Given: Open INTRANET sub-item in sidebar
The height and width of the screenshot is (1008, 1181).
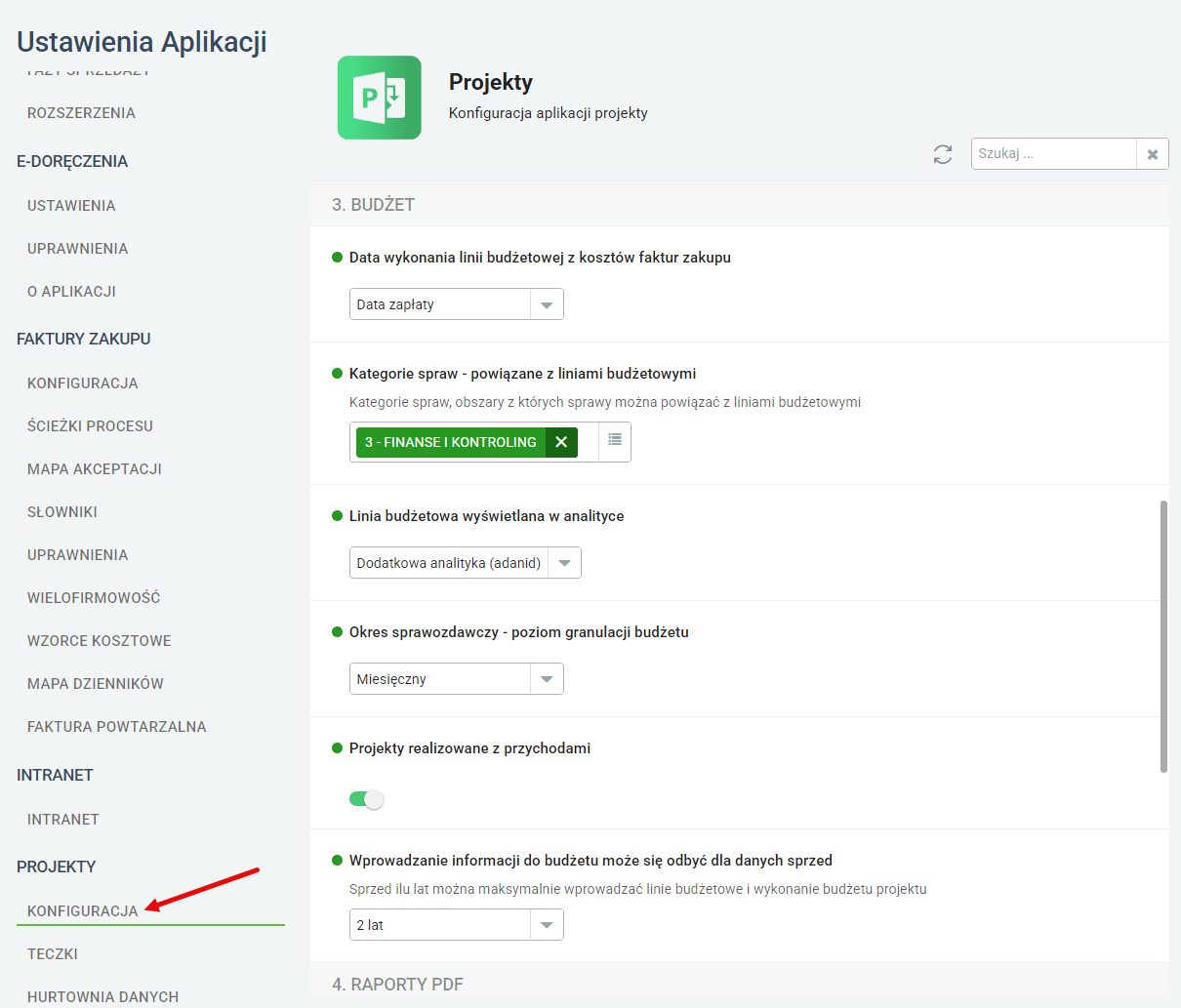Looking at the screenshot, I should pyautogui.click(x=63, y=820).
